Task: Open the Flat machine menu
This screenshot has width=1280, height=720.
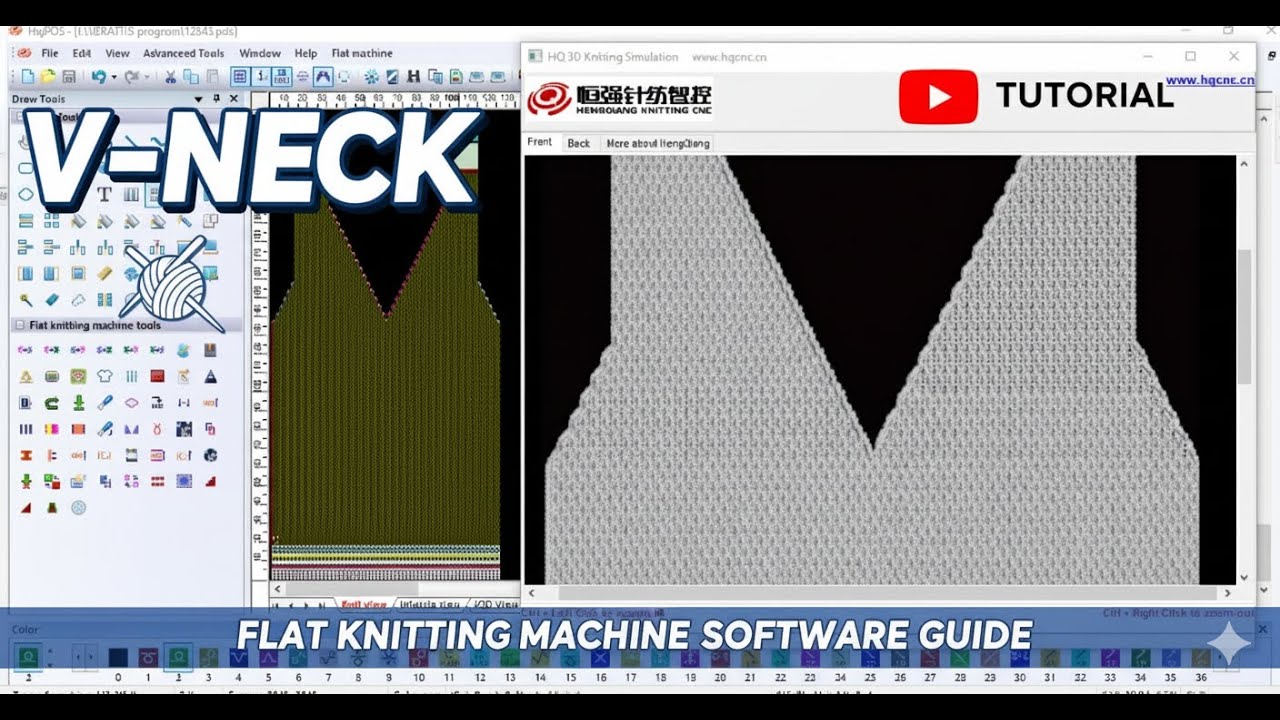Action: 362,53
